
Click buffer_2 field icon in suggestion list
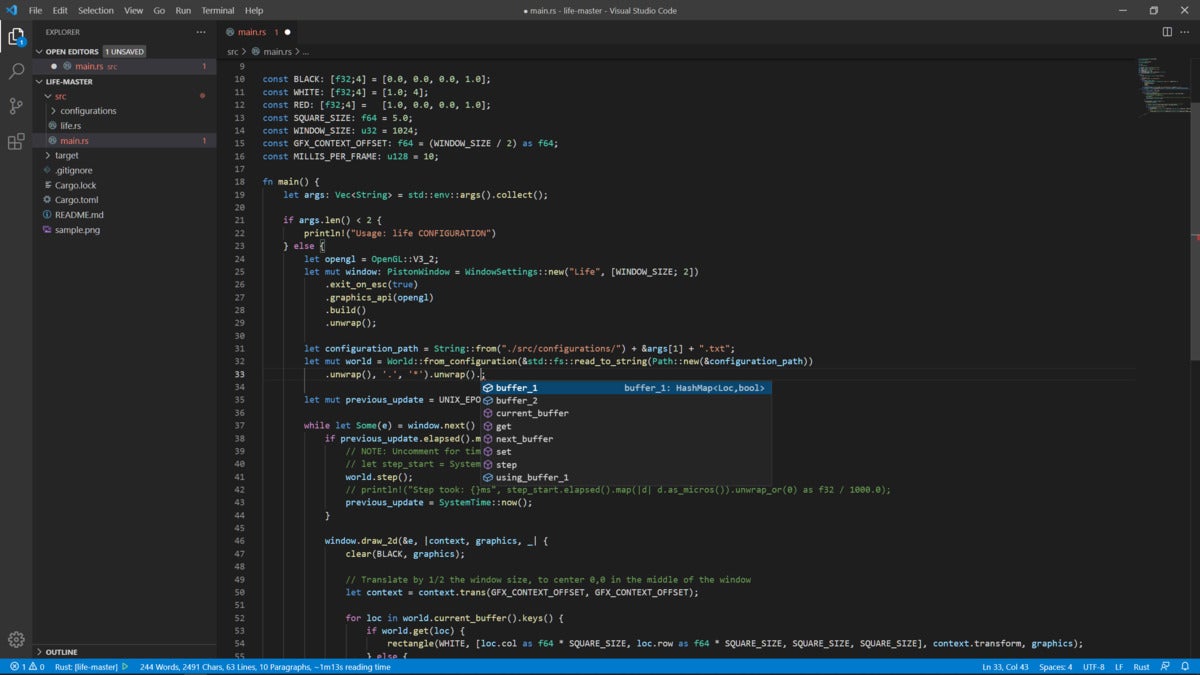pyautogui.click(x=488, y=400)
